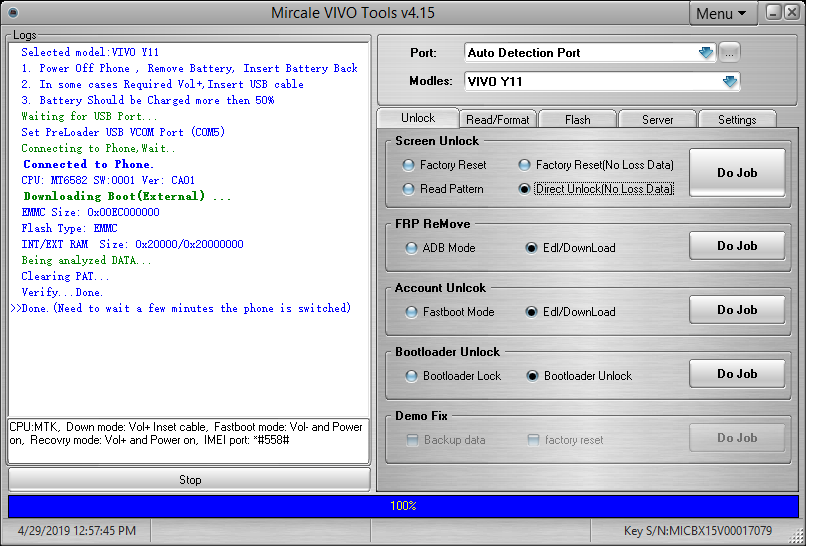Viewport: 819px width, 546px height.
Task: Click Do Job for Account Unlcok
Action: coord(737,310)
